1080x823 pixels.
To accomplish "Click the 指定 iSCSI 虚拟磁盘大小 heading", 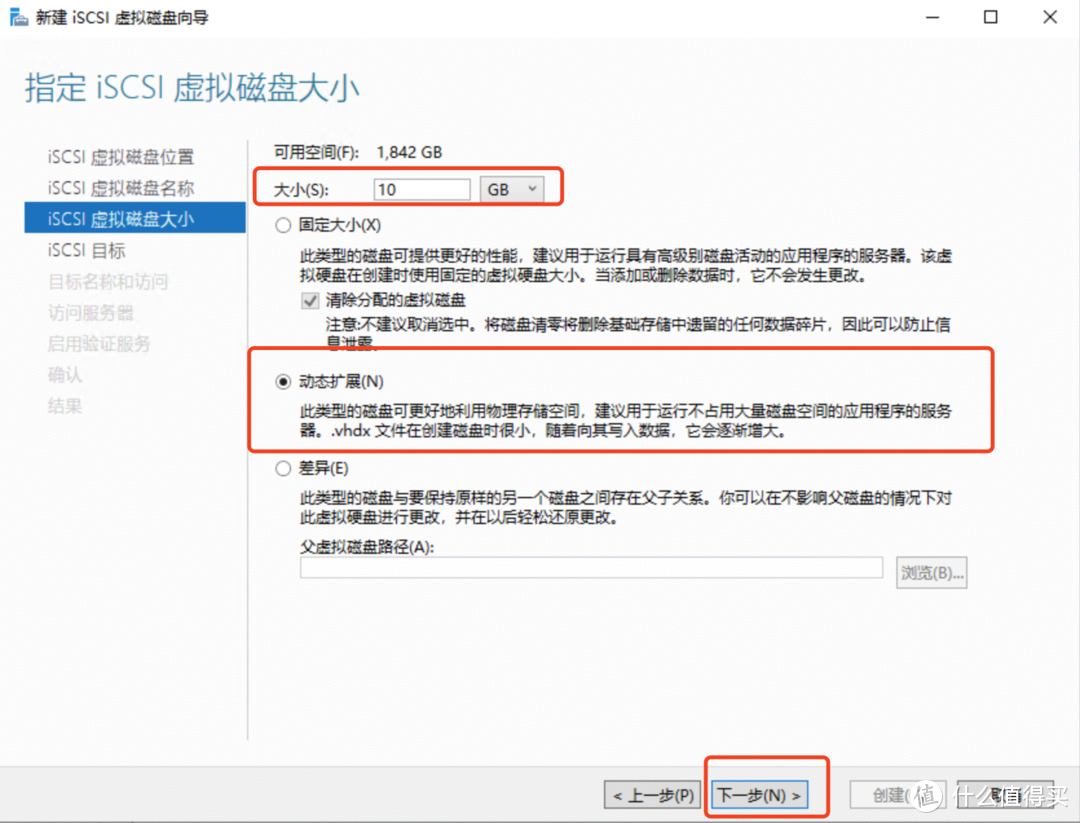I will click(x=192, y=88).
